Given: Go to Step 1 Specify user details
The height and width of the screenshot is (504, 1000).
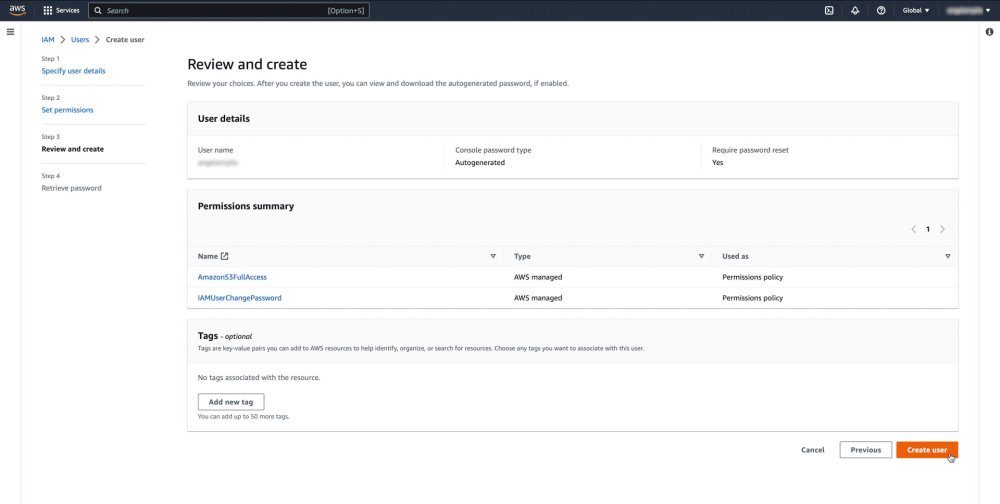Looking at the screenshot, I should click(x=73, y=71).
